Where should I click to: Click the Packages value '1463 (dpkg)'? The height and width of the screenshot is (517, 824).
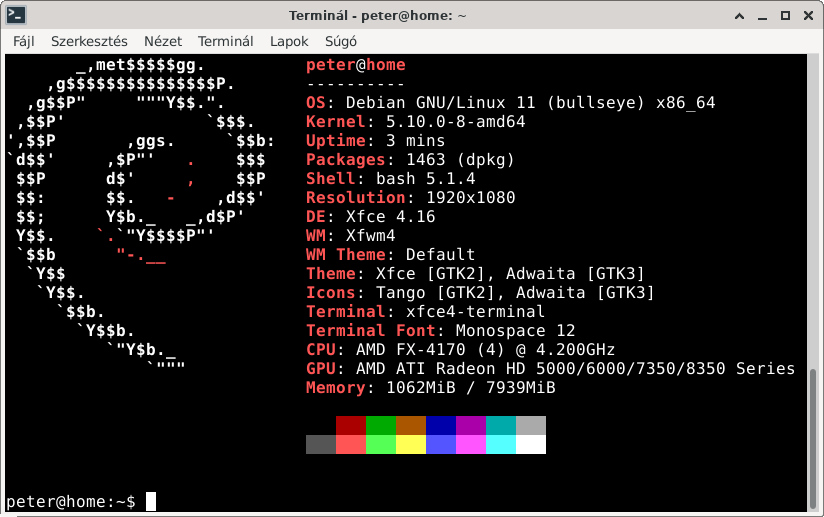[460, 159]
